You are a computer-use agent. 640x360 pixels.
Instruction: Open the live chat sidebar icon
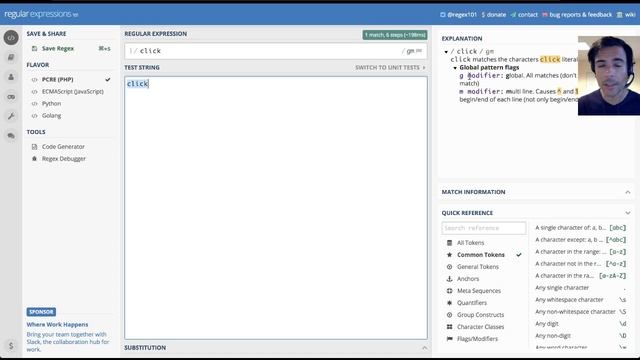click(x=11, y=136)
